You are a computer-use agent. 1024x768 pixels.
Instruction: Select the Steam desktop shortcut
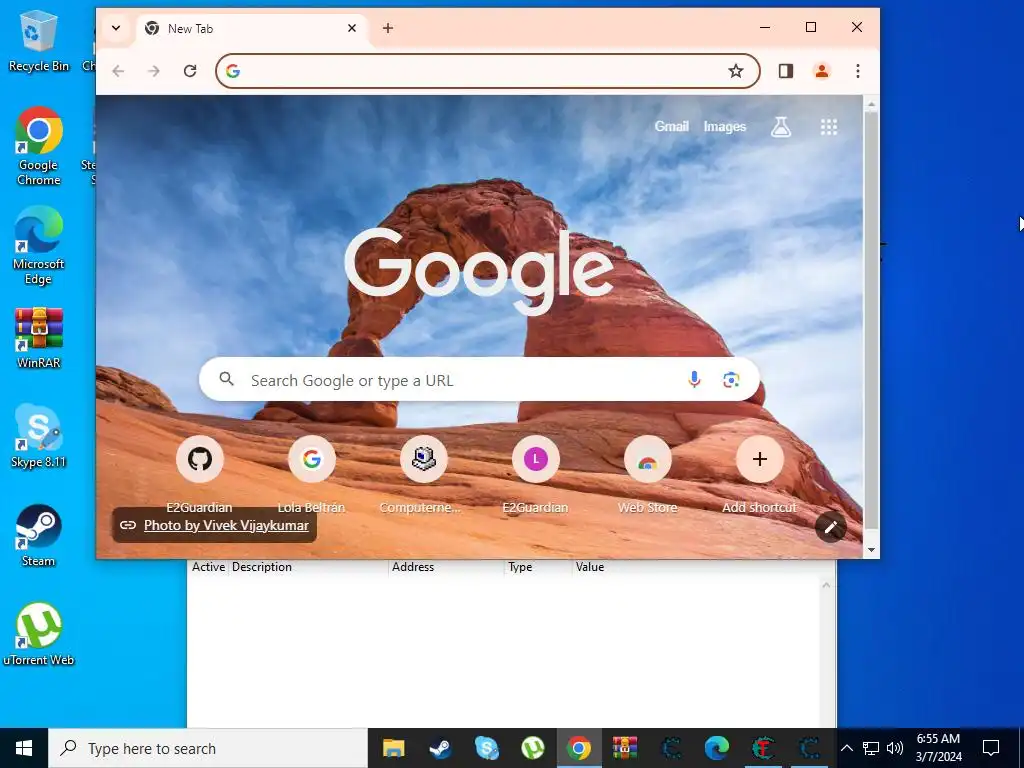(x=39, y=536)
